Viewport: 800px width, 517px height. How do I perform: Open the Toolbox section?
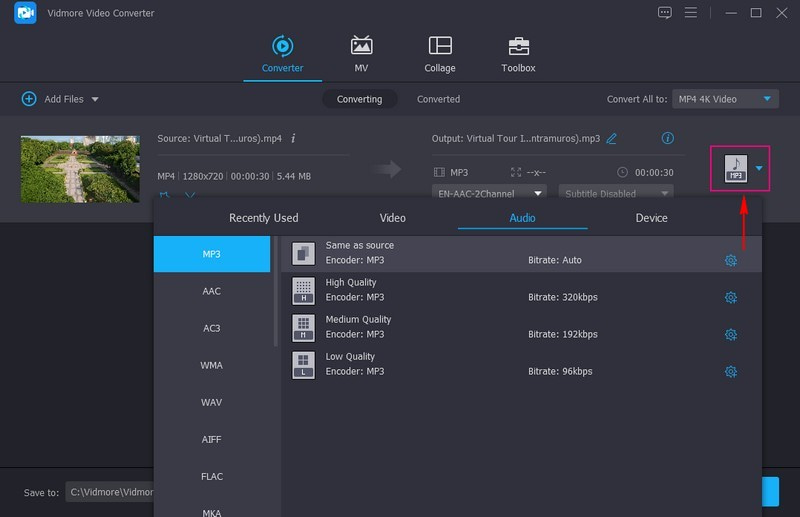[x=518, y=55]
